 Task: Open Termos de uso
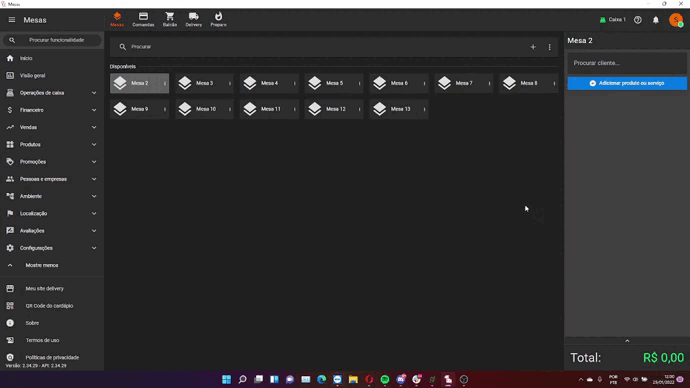pyautogui.click(x=52, y=340)
